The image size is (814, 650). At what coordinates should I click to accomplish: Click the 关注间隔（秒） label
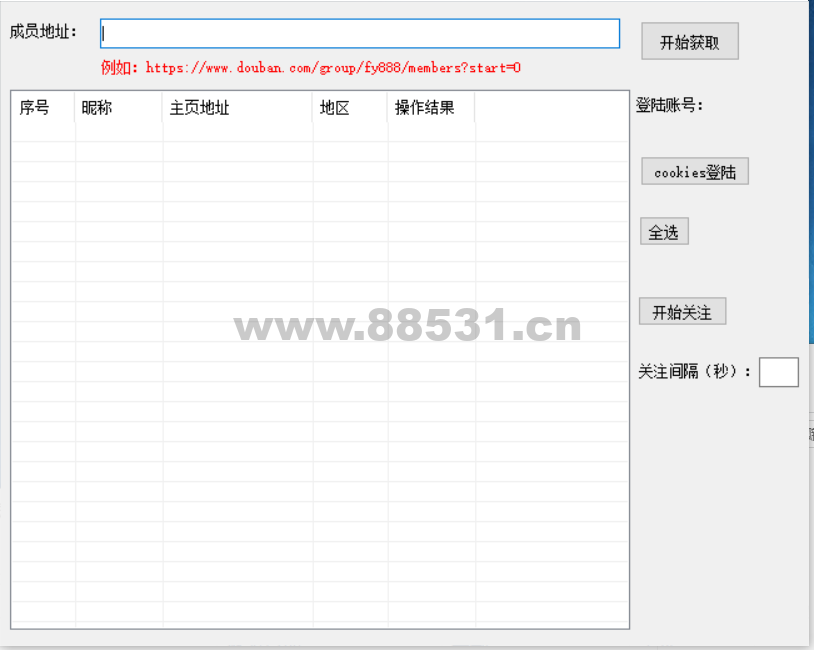[695, 372]
